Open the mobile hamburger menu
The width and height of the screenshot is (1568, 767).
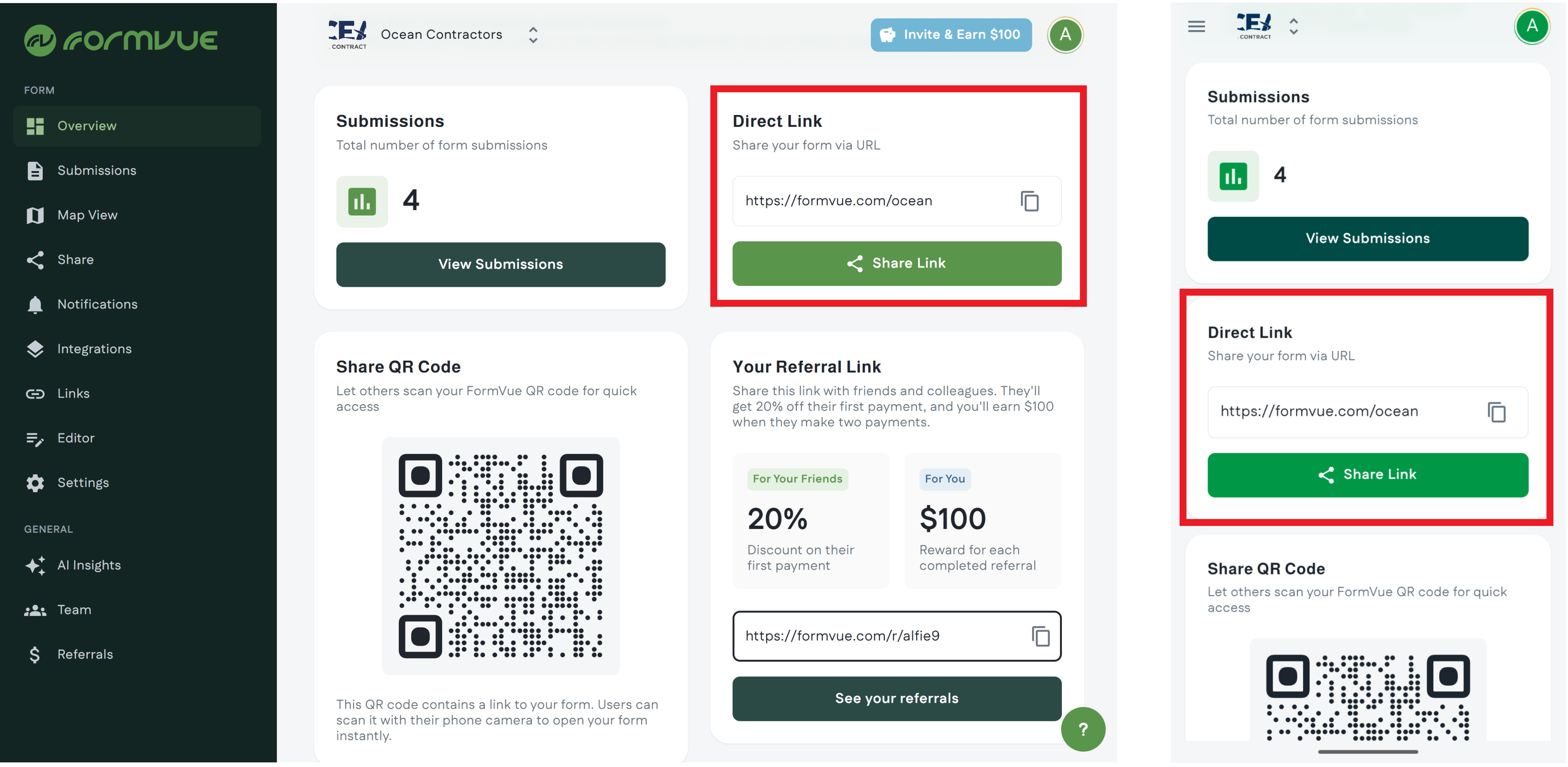(1196, 27)
